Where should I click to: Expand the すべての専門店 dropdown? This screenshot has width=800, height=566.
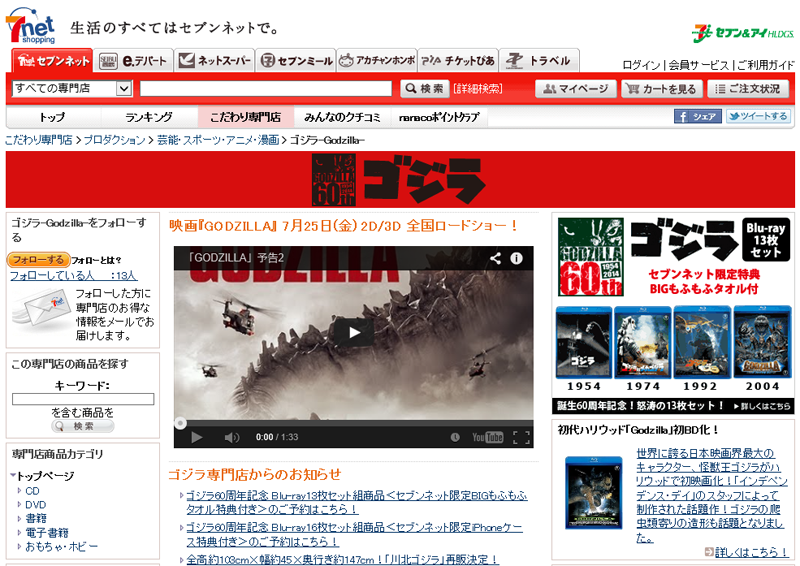pyautogui.click(x=72, y=89)
